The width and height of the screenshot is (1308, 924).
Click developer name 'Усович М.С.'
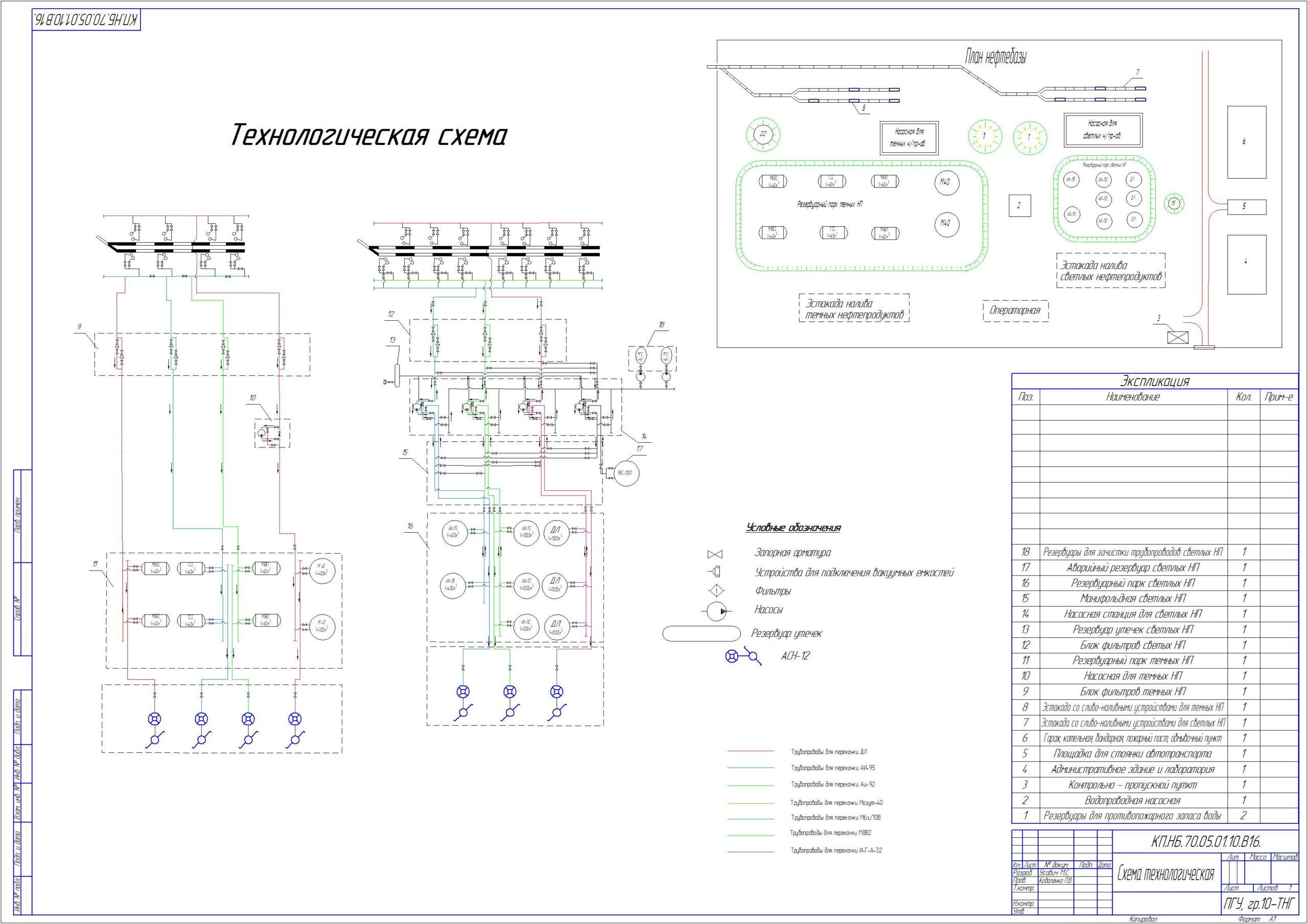(x=1055, y=873)
